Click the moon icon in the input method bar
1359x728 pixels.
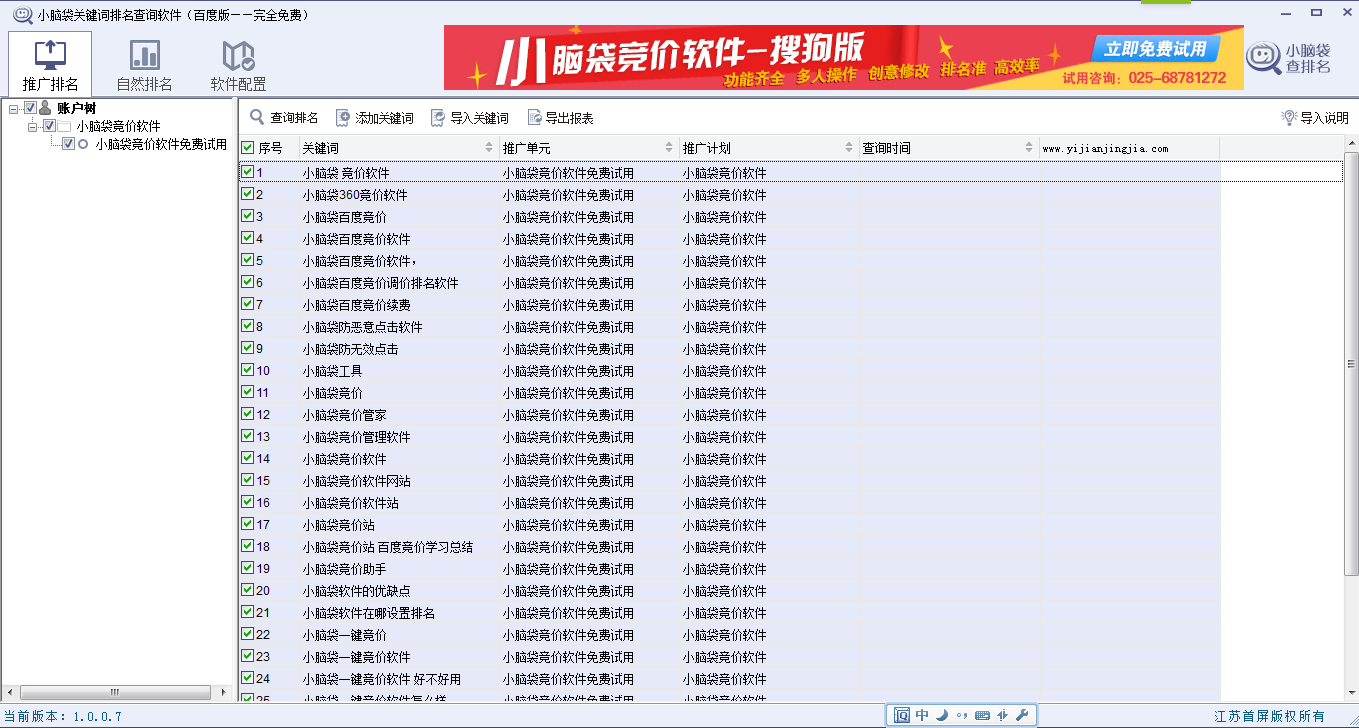pos(942,715)
